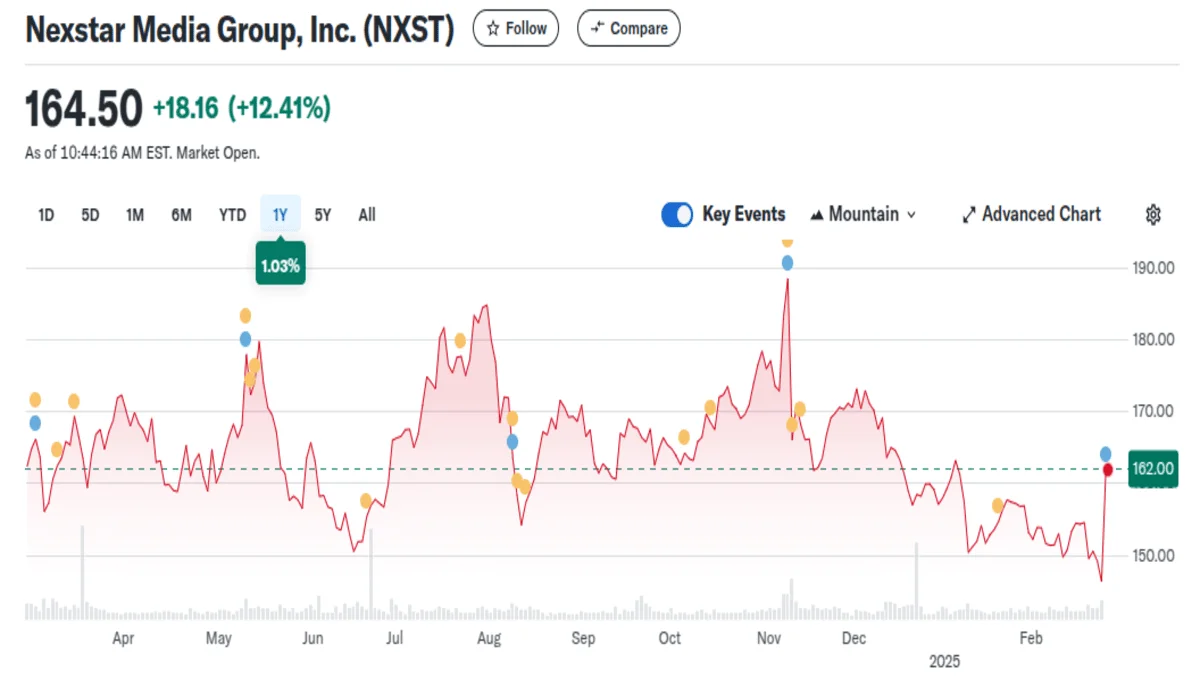
Task: Show the All time range
Action: (367, 214)
